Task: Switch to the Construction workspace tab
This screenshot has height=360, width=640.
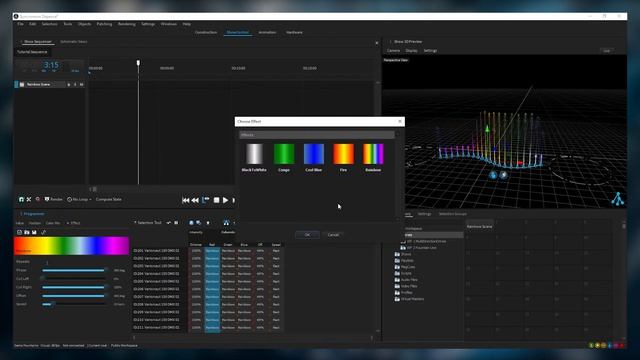Action: tap(206, 32)
